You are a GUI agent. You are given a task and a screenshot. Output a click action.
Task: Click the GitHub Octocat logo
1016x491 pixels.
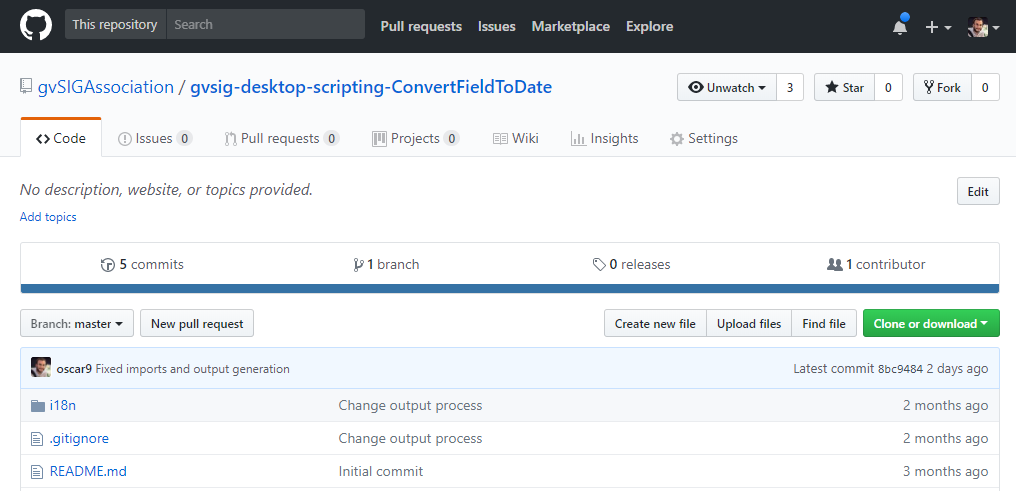(x=35, y=26)
